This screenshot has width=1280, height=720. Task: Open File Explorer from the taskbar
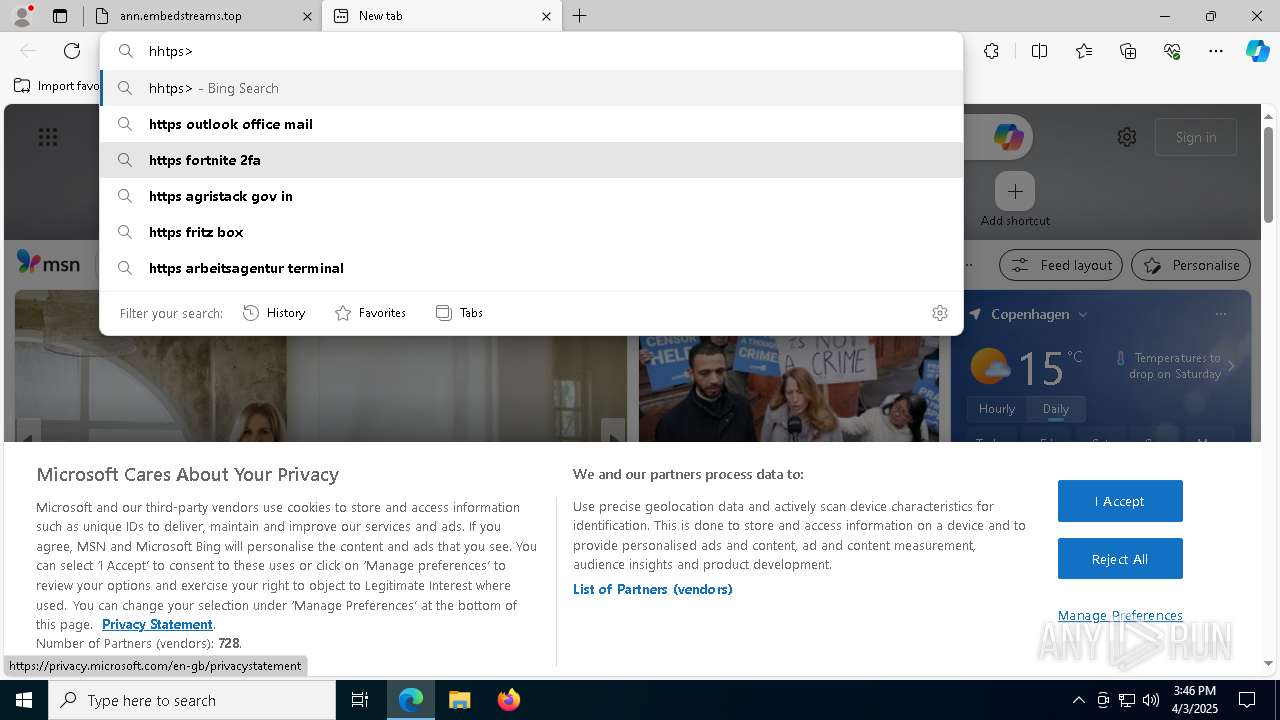point(459,700)
